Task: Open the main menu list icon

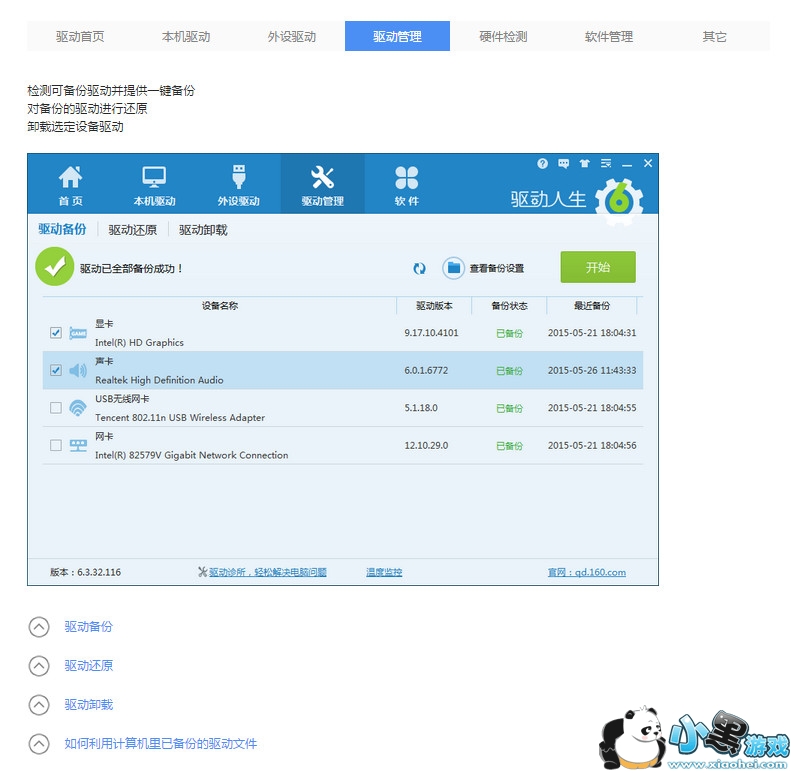Action: point(606,163)
